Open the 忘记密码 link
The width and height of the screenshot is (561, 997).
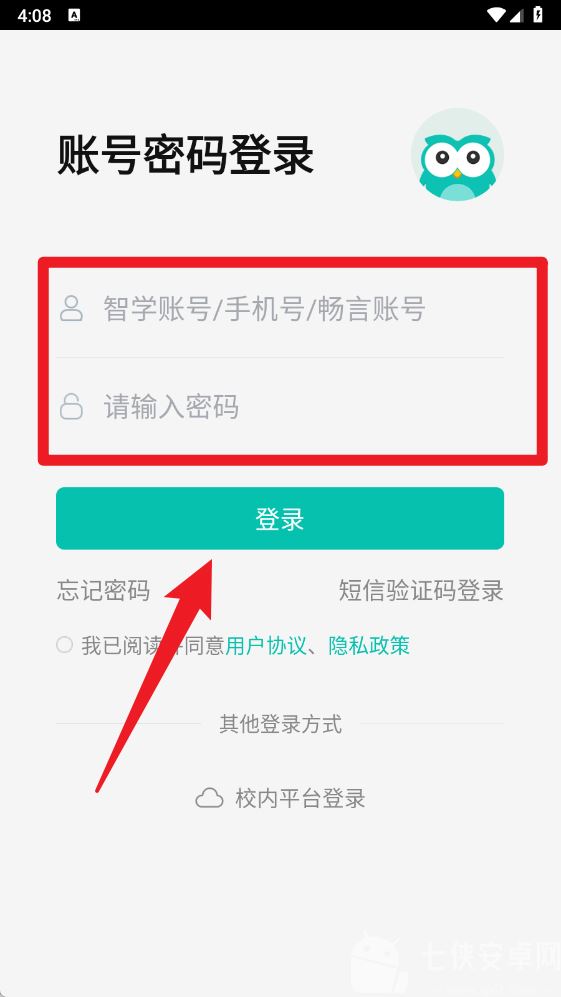103,590
